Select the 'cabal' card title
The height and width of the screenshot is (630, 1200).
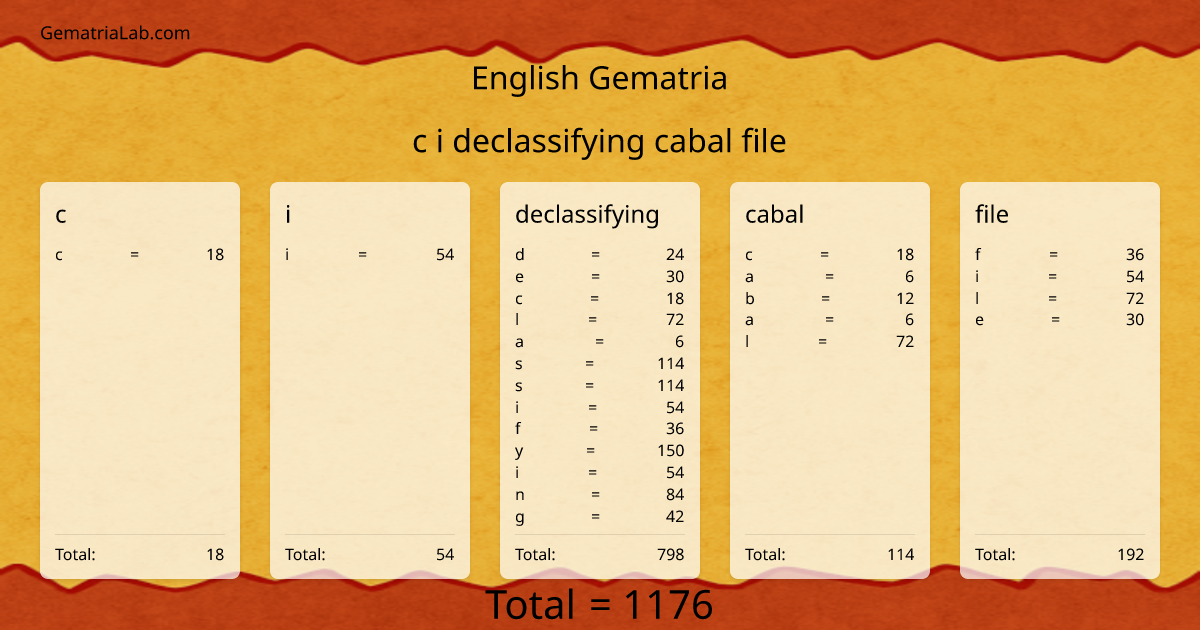click(x=774, y=214)
